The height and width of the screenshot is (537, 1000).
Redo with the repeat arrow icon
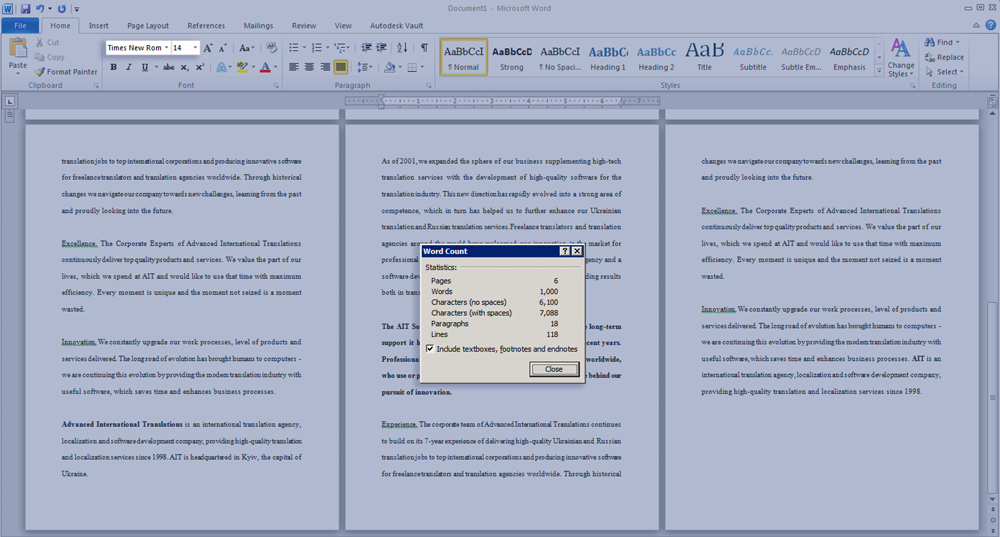62,9
